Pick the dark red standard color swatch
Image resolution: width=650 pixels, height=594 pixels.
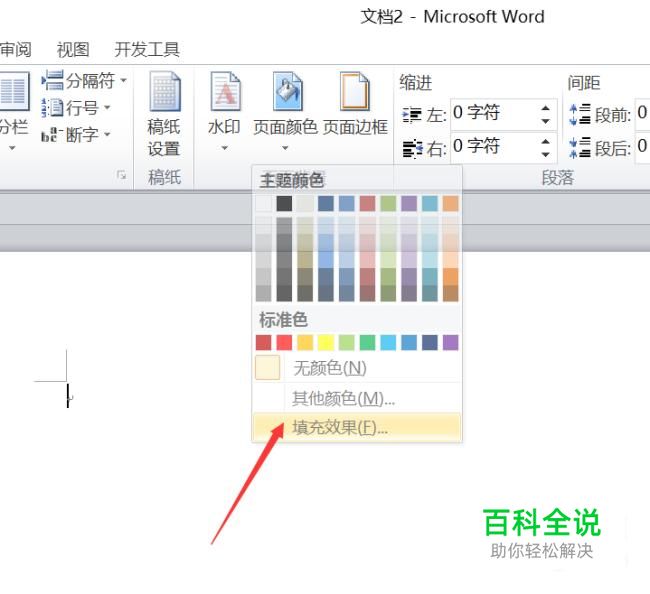263,343
